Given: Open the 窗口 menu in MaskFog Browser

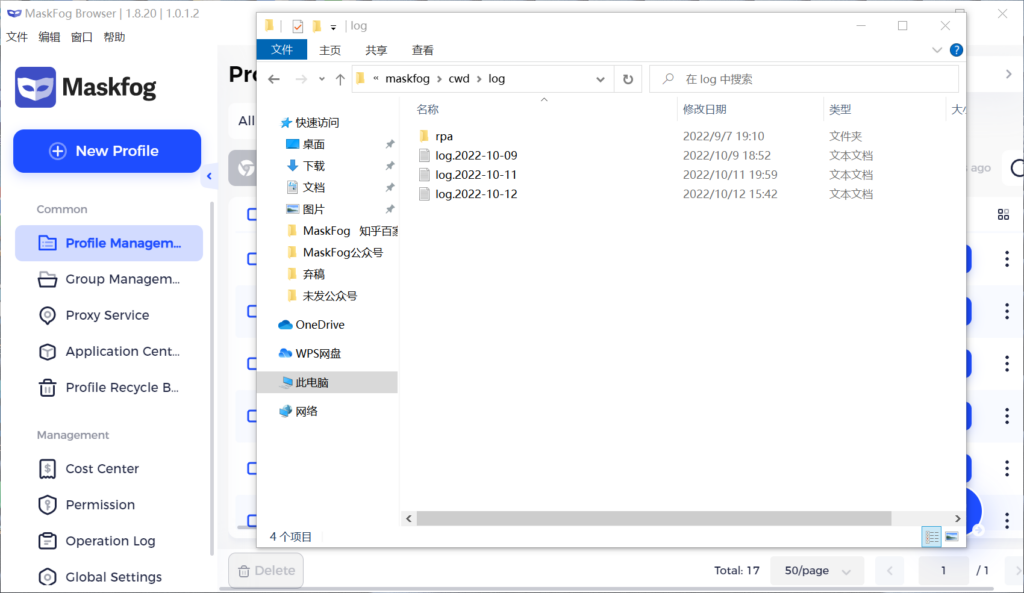Looking at the screenshot, I should click(x=82, y=37).
